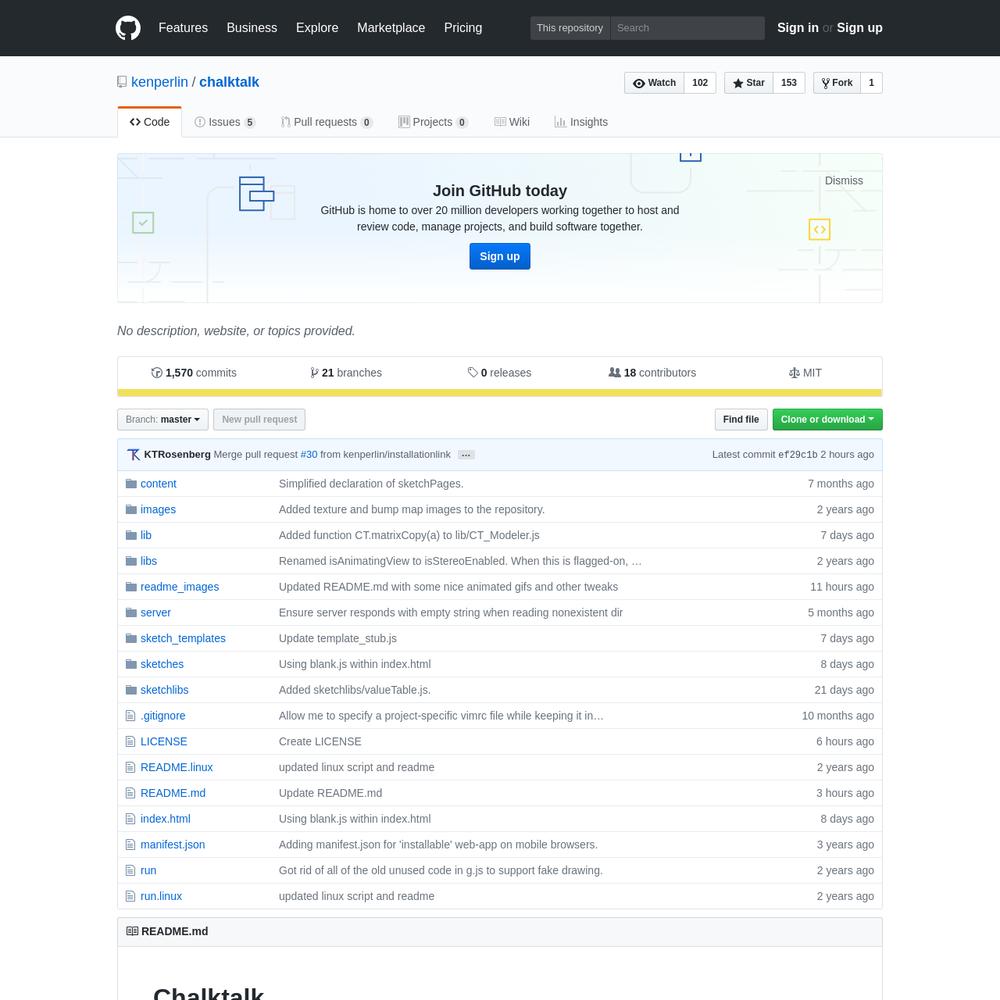Open the kenperlin owner link

click(159, 82)
